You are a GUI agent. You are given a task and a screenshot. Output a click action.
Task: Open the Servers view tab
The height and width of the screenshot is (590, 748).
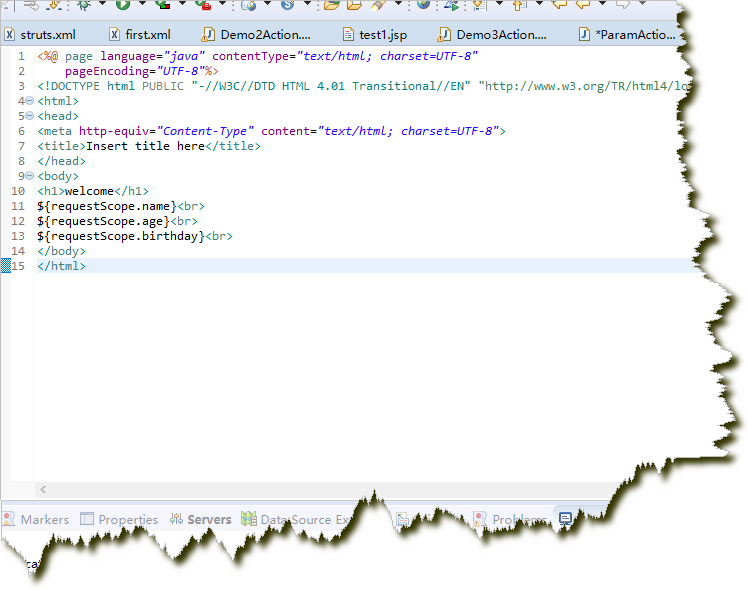pyautogui.click(x=201, y=519)
